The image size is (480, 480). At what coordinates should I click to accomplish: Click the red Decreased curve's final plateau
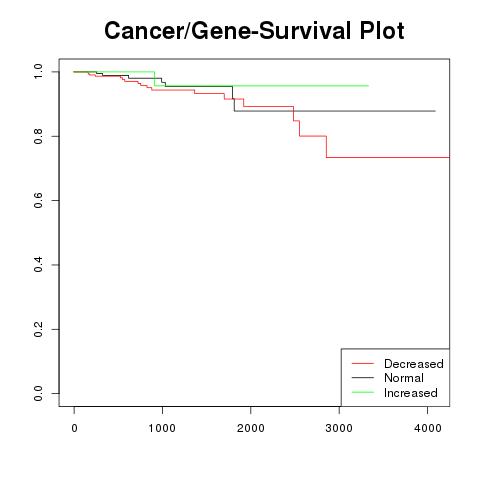pos(388,157)
